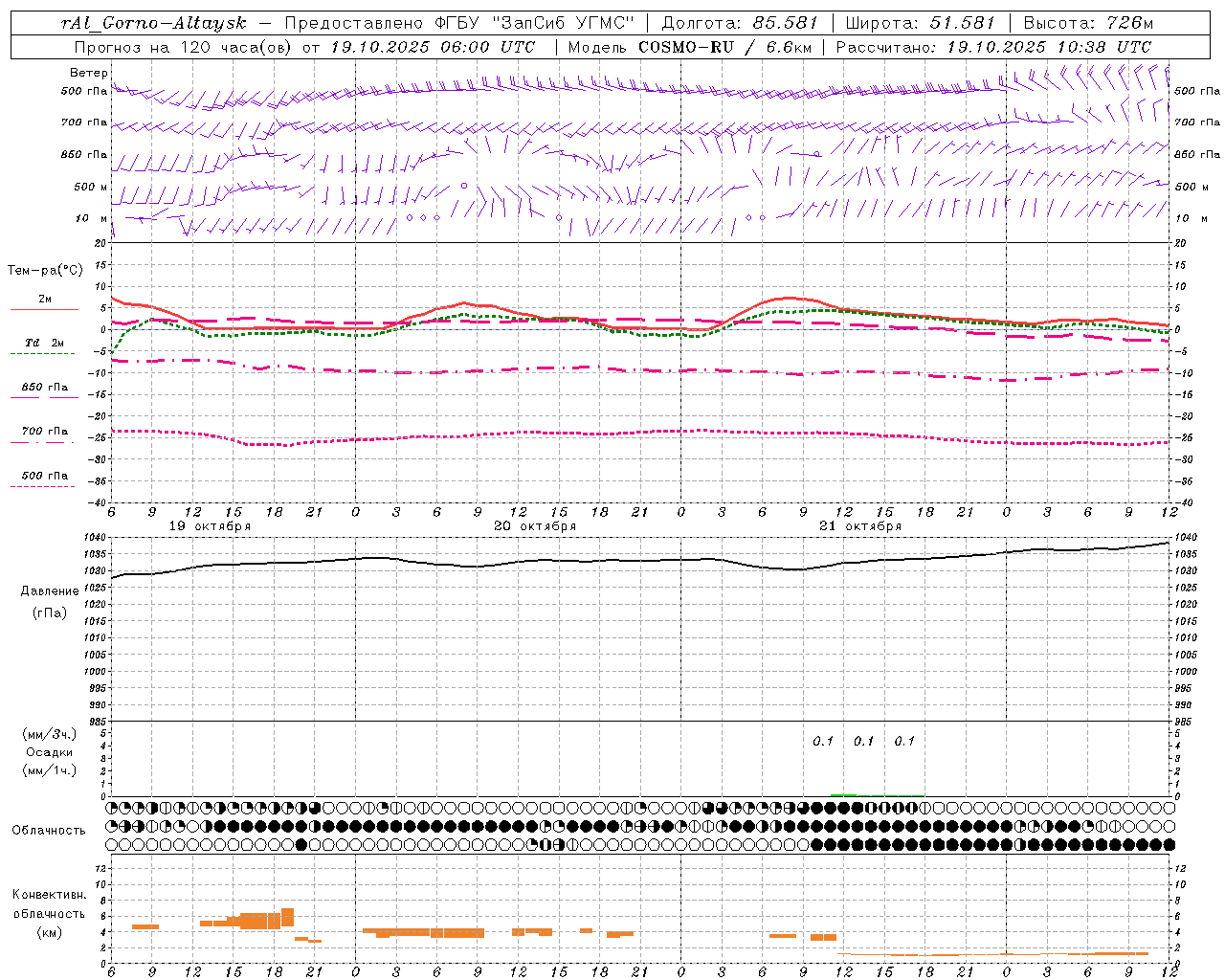Click the rAl_Gorno-Altaysk station title

(153, 23)
